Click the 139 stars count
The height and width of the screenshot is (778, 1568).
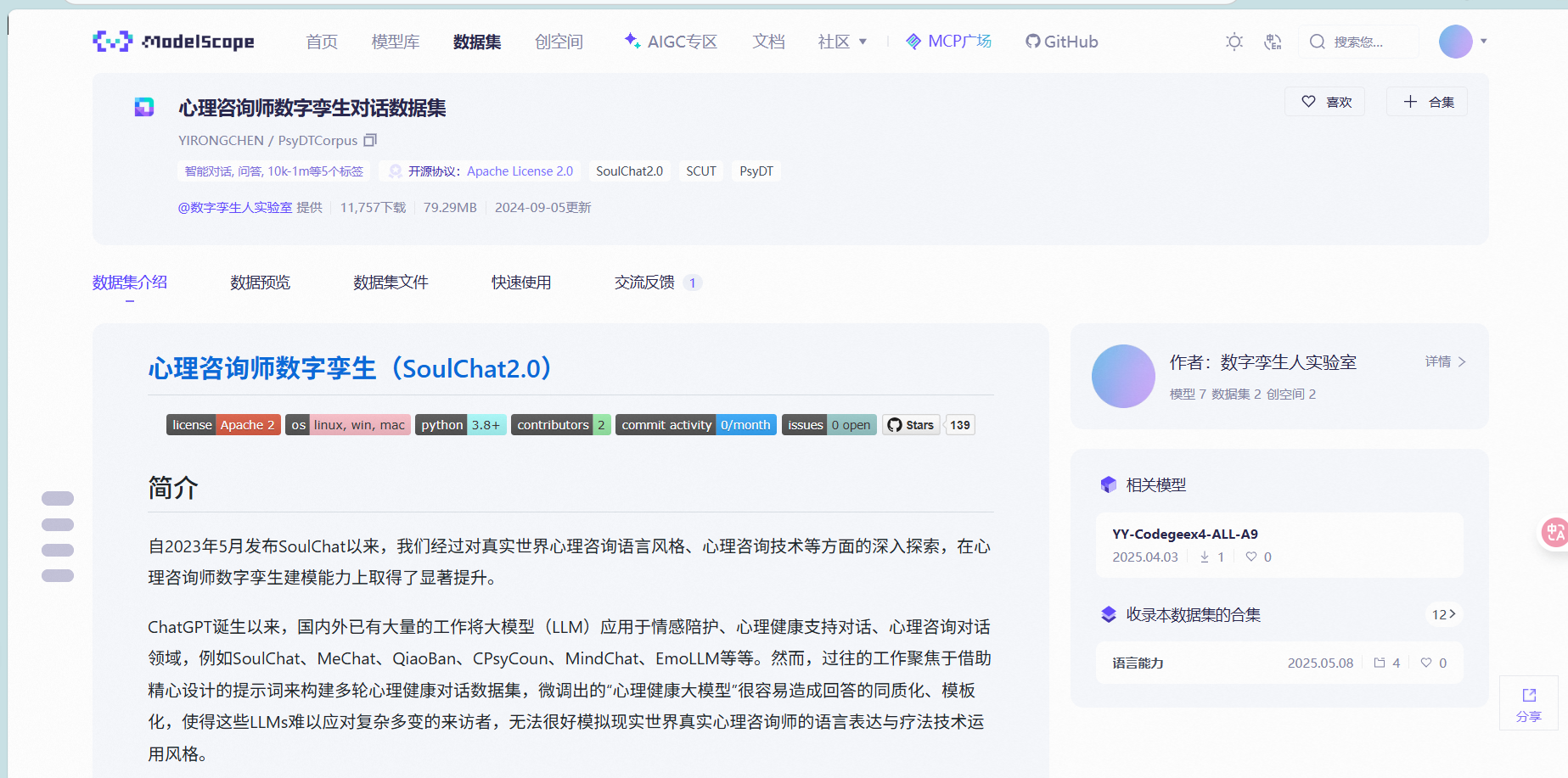pos(960,425)
